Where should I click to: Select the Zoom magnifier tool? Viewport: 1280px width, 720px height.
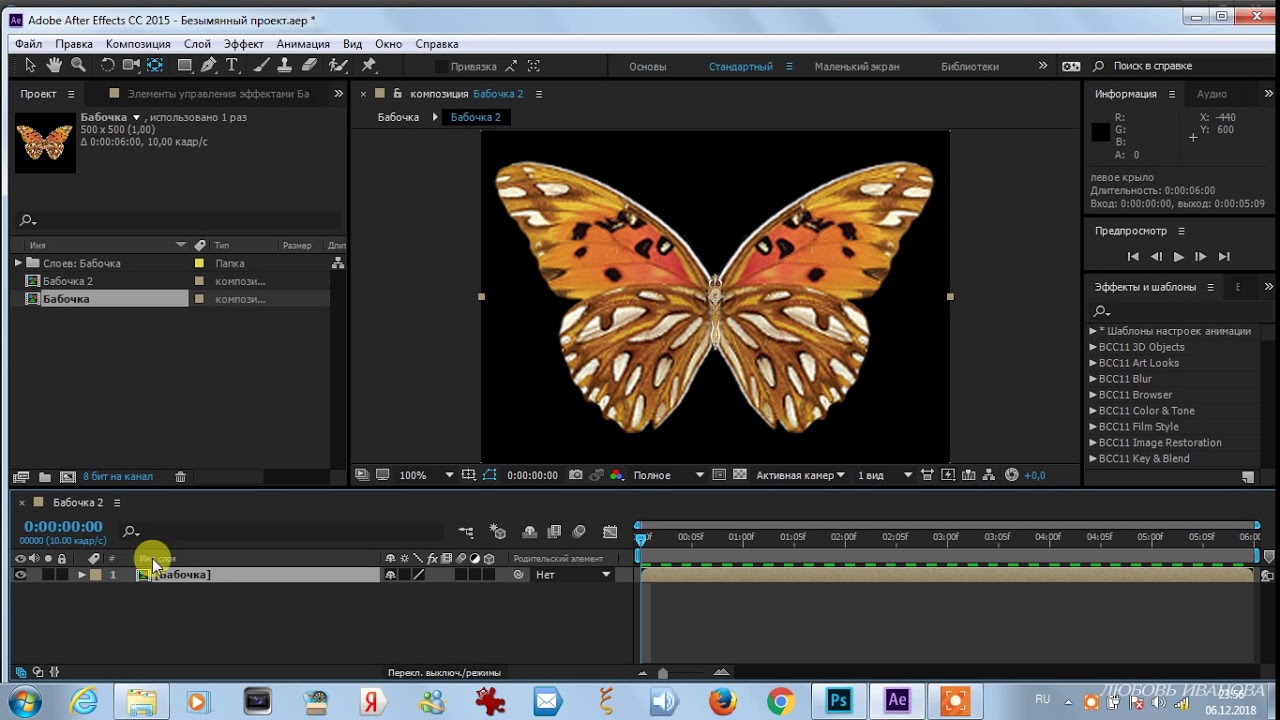pos(78,65)
